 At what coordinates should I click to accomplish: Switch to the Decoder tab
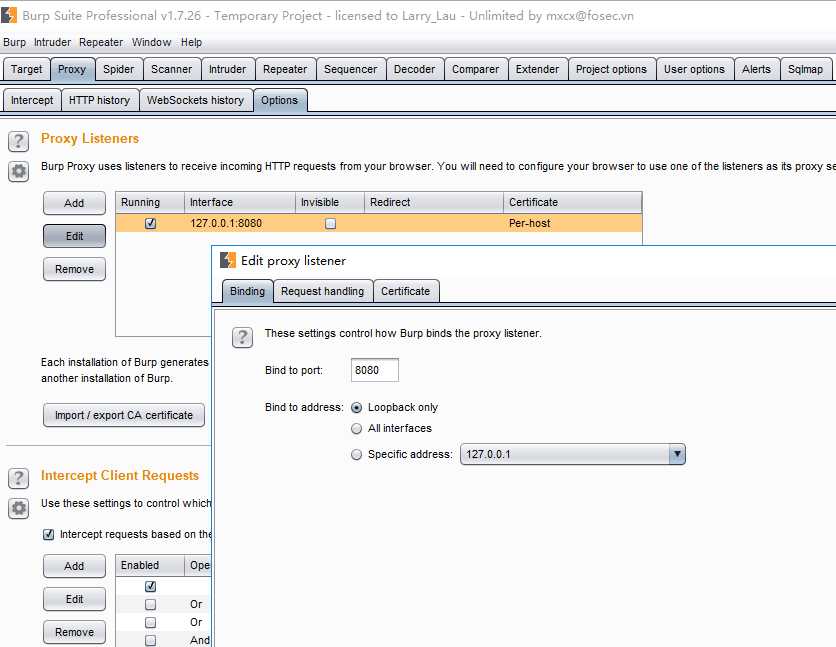tap(414, 69)
